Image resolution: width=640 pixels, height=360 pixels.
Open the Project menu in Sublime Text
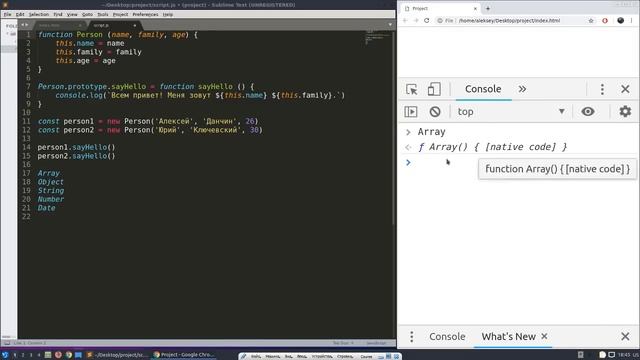pyautogui.click(x=120, y=14)
